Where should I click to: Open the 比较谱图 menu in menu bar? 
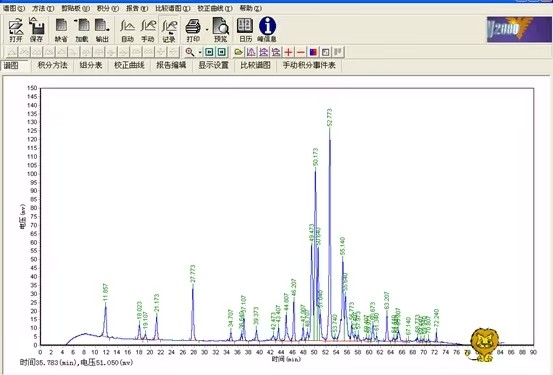tap(173, 8)
